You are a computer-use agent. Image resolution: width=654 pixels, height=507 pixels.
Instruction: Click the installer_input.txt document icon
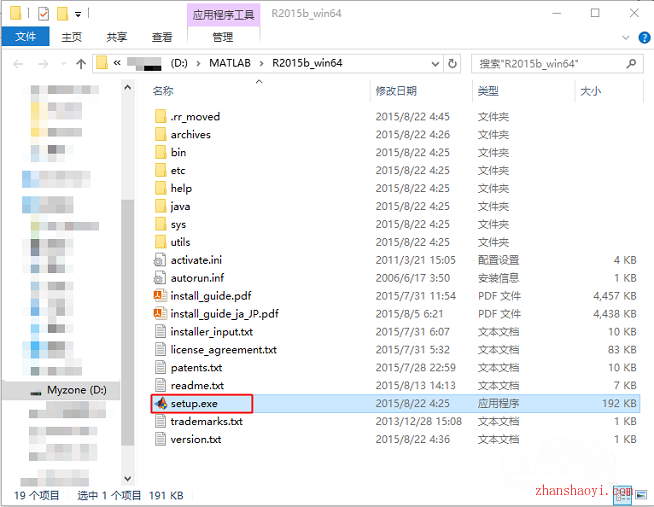[161, 332]
